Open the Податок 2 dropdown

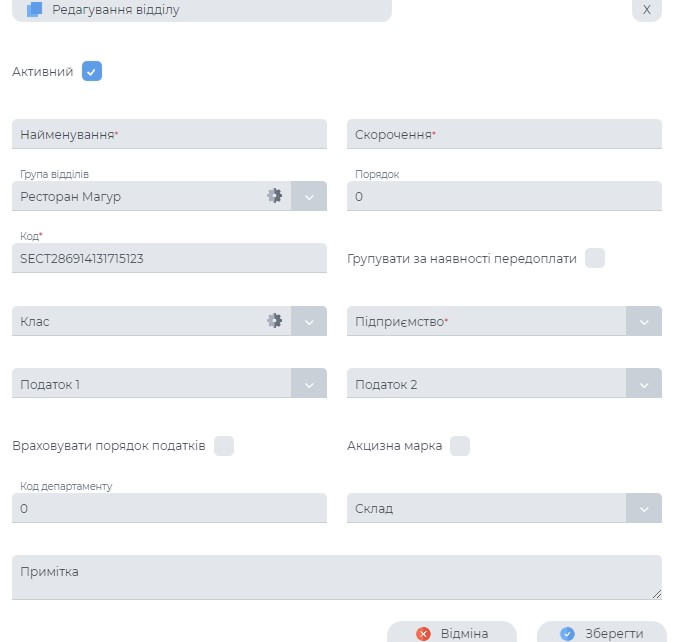coord(644,384)
